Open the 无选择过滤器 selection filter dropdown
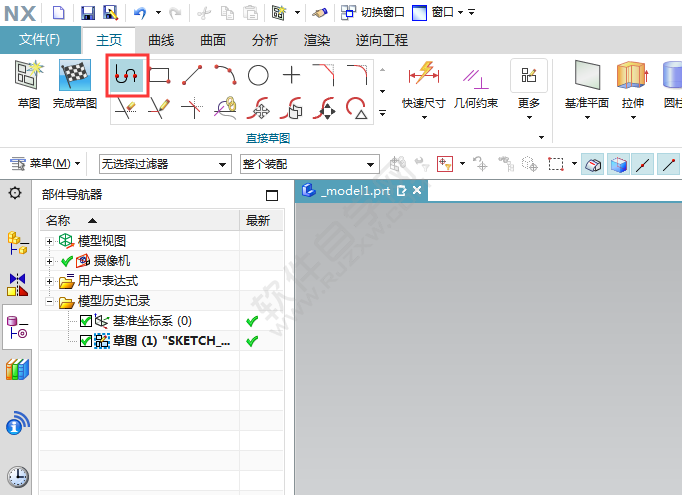The image size is (682, 495). [165, 164]
